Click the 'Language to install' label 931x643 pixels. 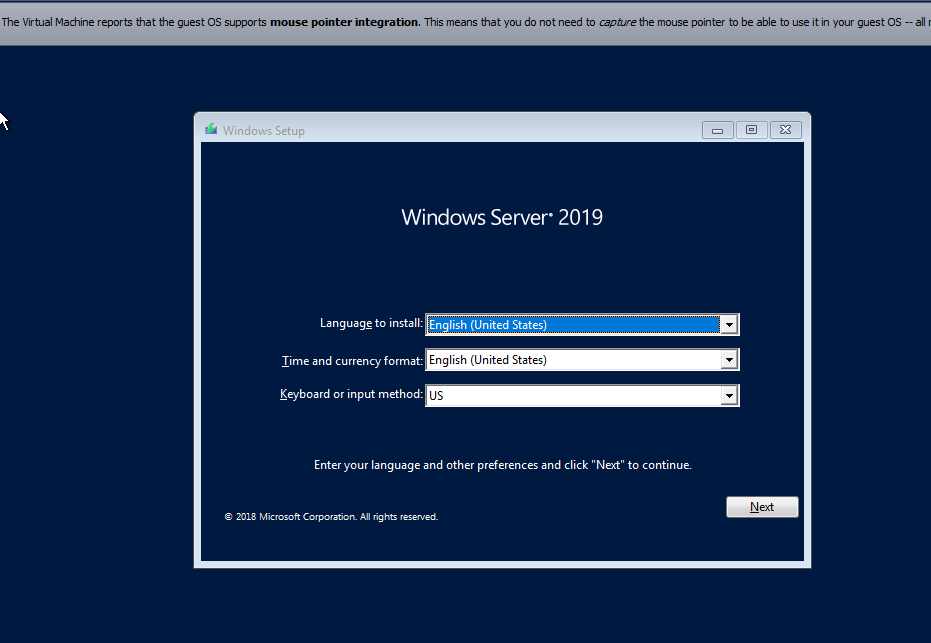370,323
